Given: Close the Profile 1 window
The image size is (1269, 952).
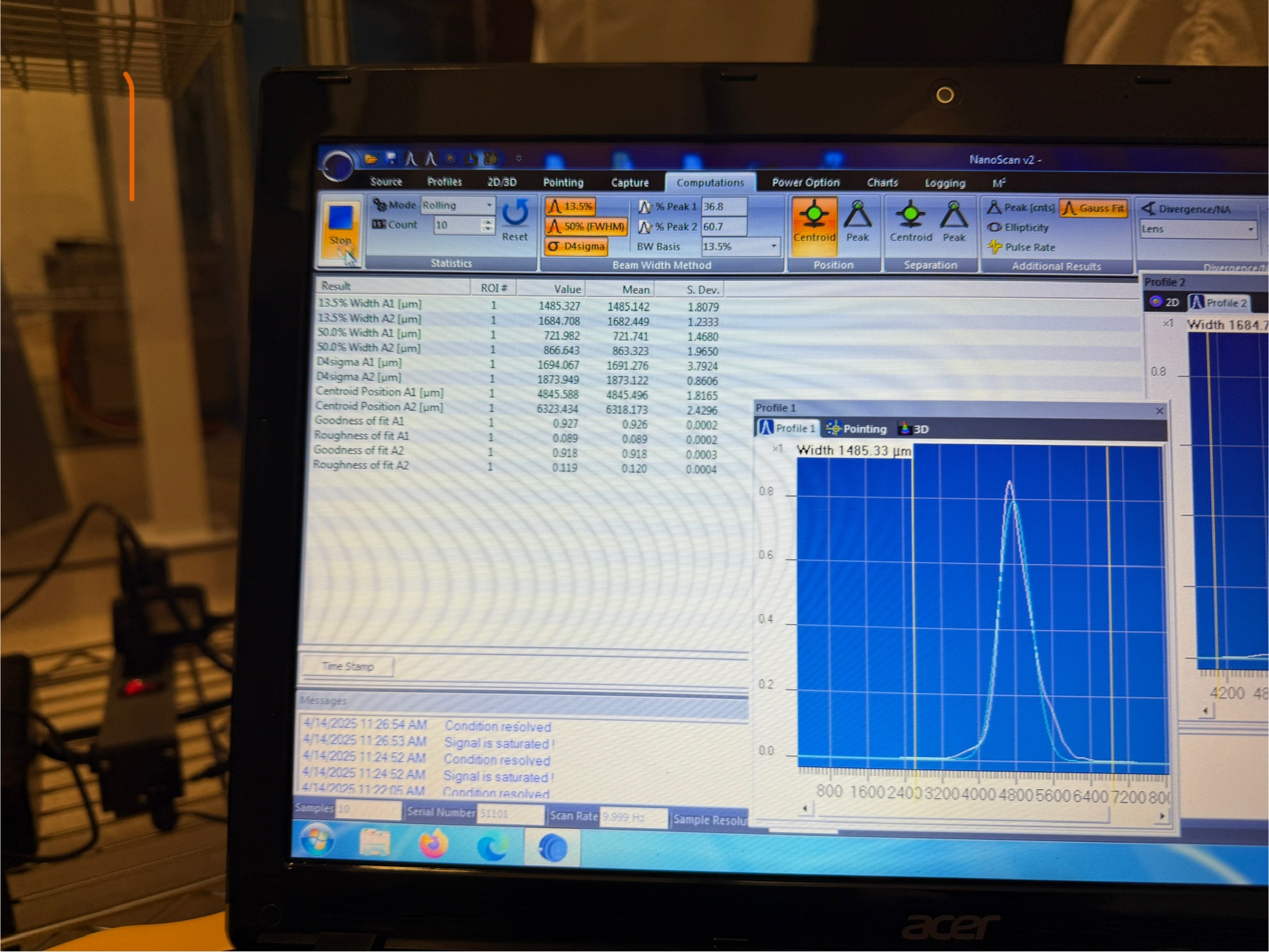Looking at the screenshot, I should pyautogui.click(x=1159, y=411).
